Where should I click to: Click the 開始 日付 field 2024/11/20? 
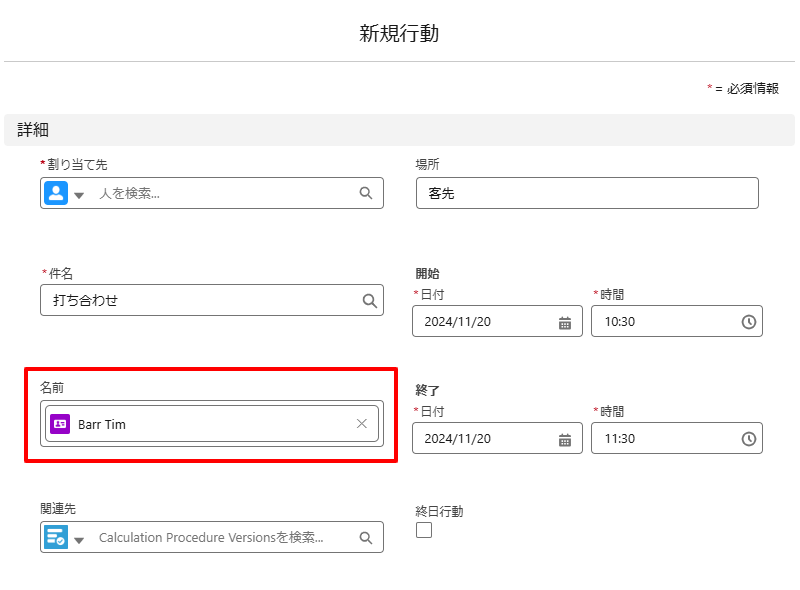click(x=497, y=322)
